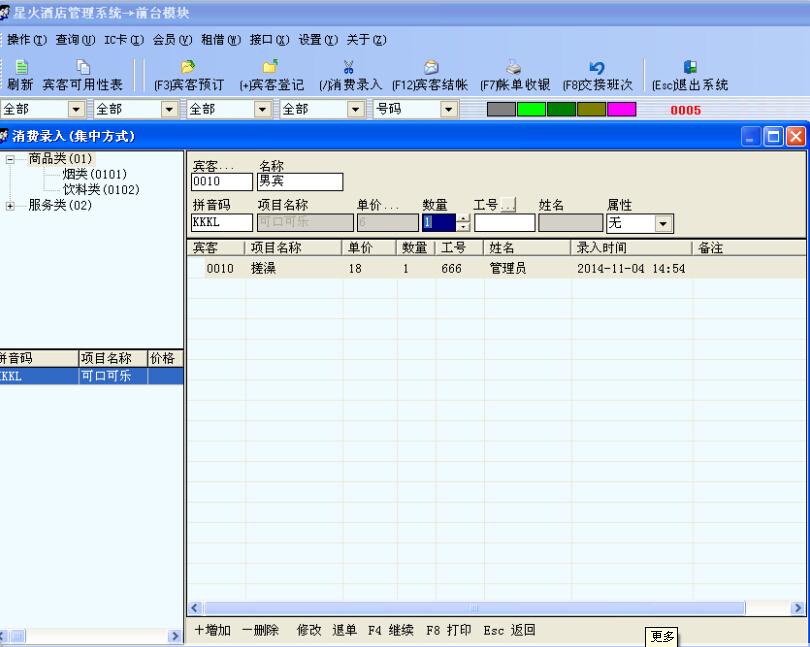Screen dimensions: 810x647
Task: Select 烟类(0101) in the tree
Action: pos(95,174)
